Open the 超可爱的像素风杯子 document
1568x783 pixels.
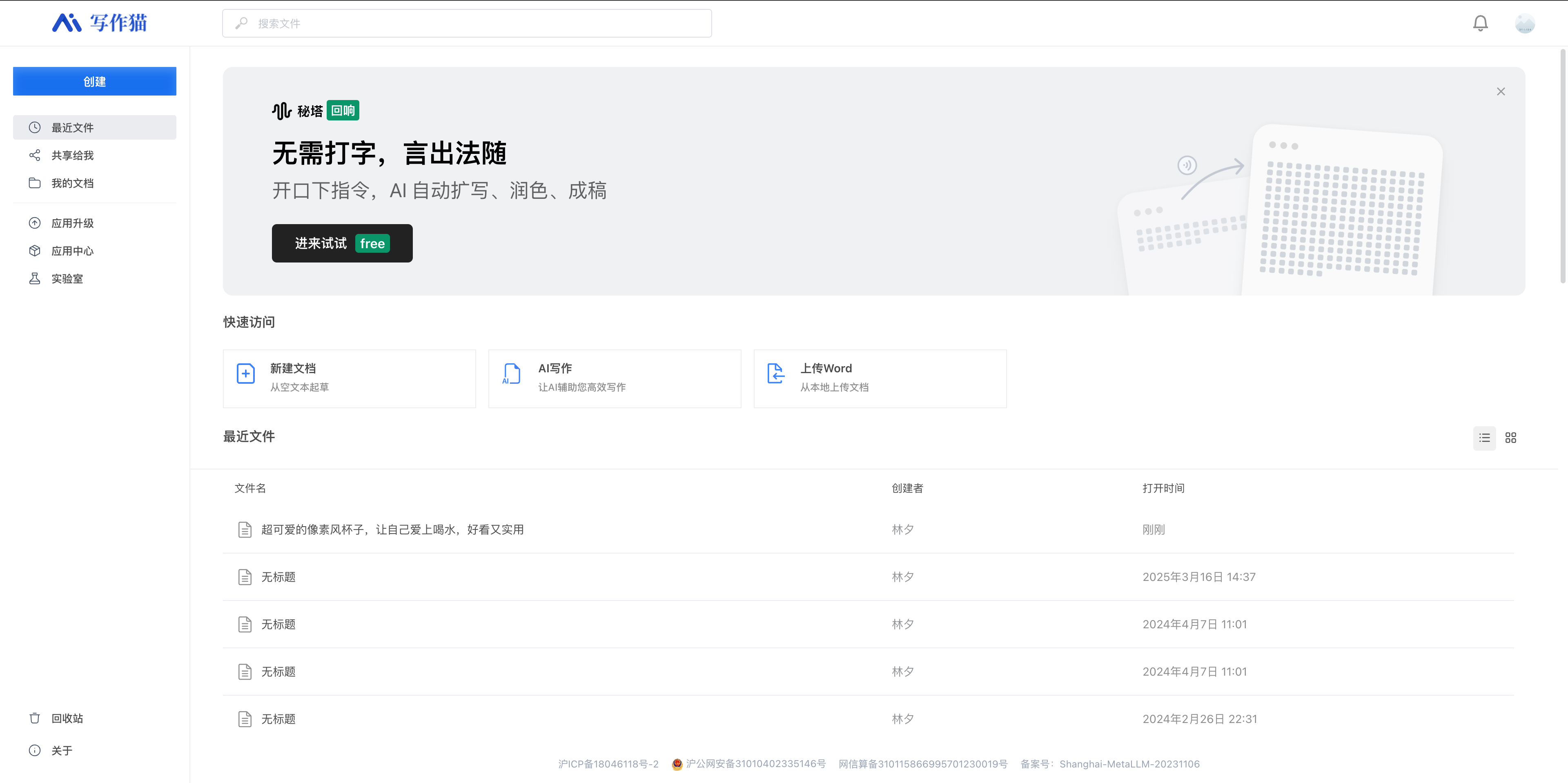tap(392, 529)
